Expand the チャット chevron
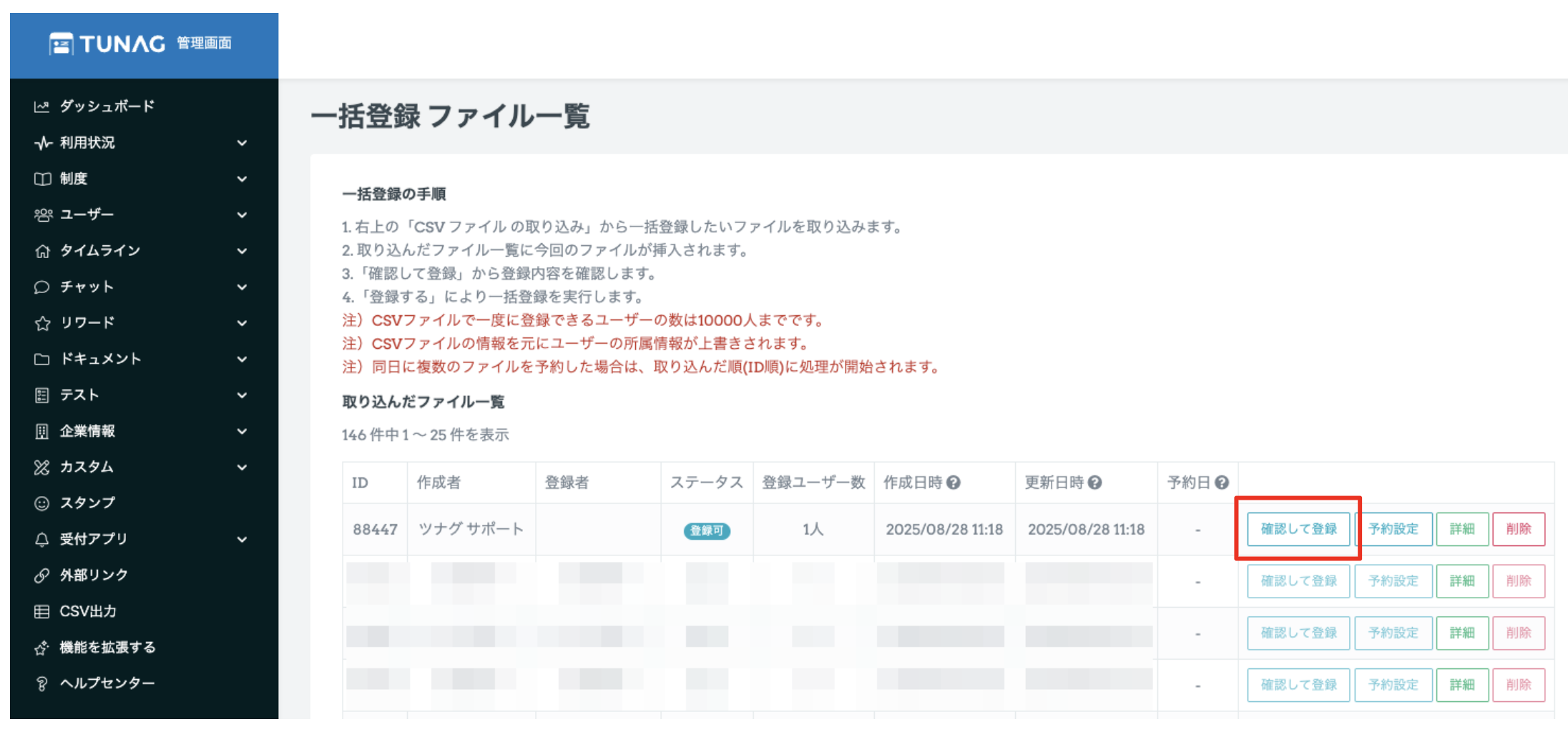The image size is (1568, 732). [x=242, y=287]
